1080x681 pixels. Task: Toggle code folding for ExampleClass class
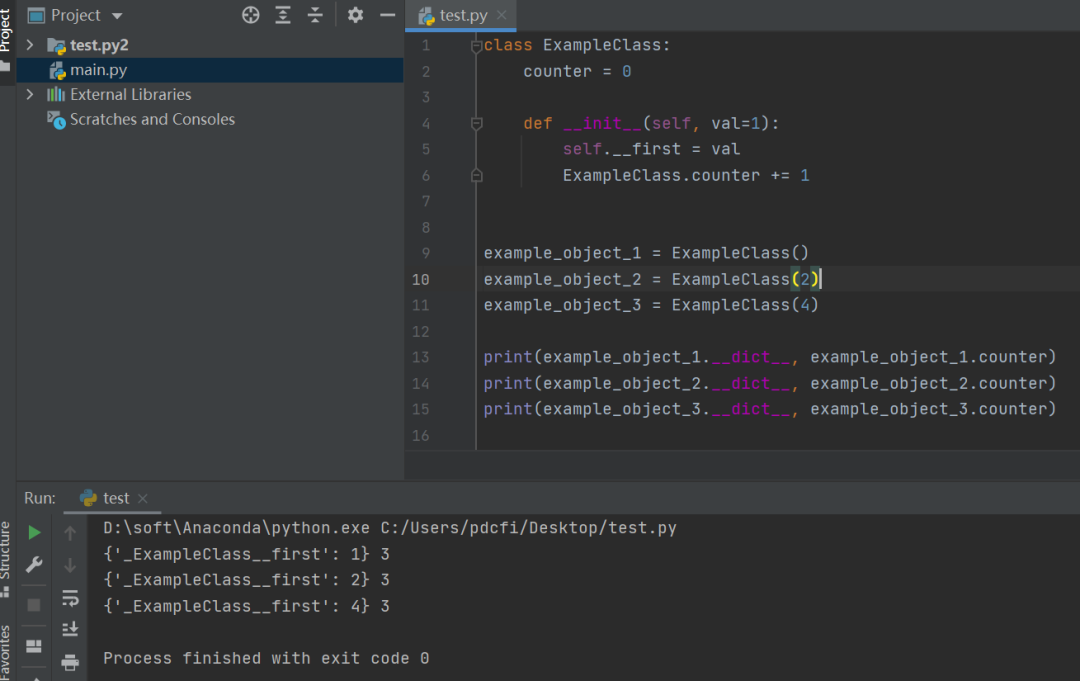476,46
